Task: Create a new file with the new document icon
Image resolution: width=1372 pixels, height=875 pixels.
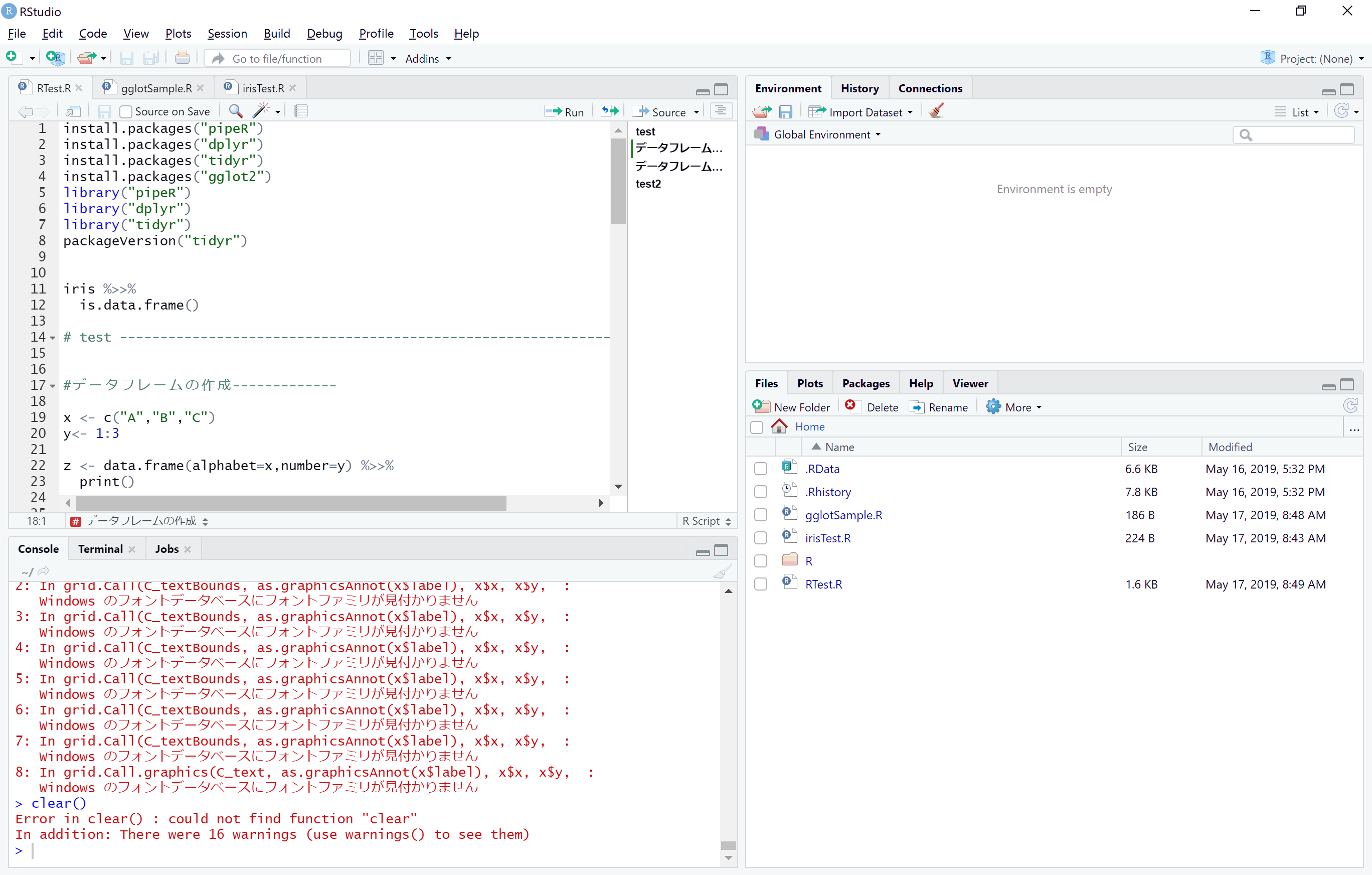Action: 12,57
